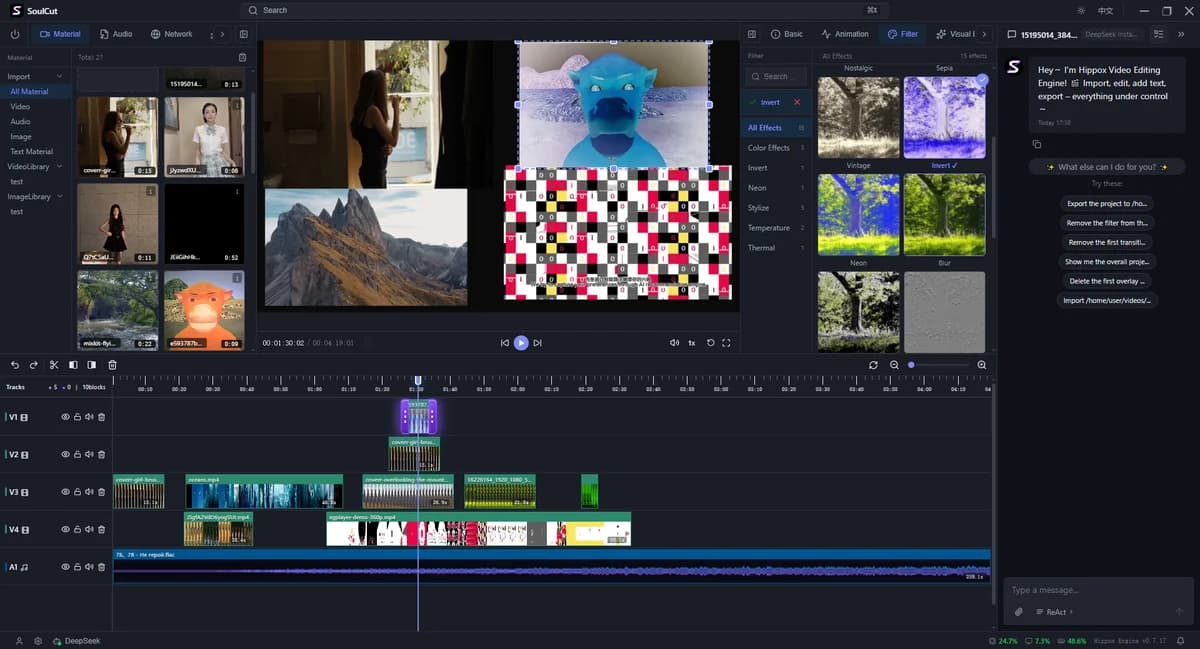This screenshot has width=1200, height=649.
Task: Select the Thermal filter category
Action: 777,248
